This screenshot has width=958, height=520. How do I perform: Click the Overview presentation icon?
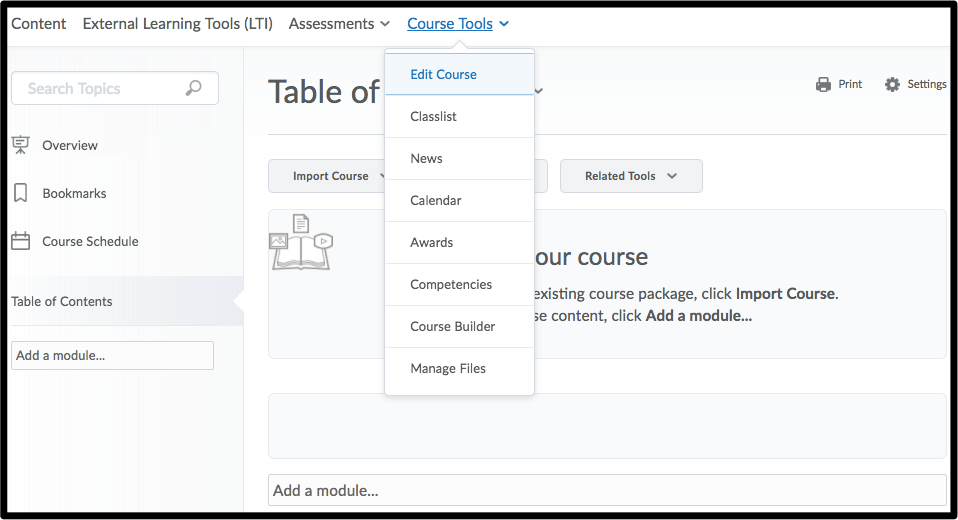point(20,145)
